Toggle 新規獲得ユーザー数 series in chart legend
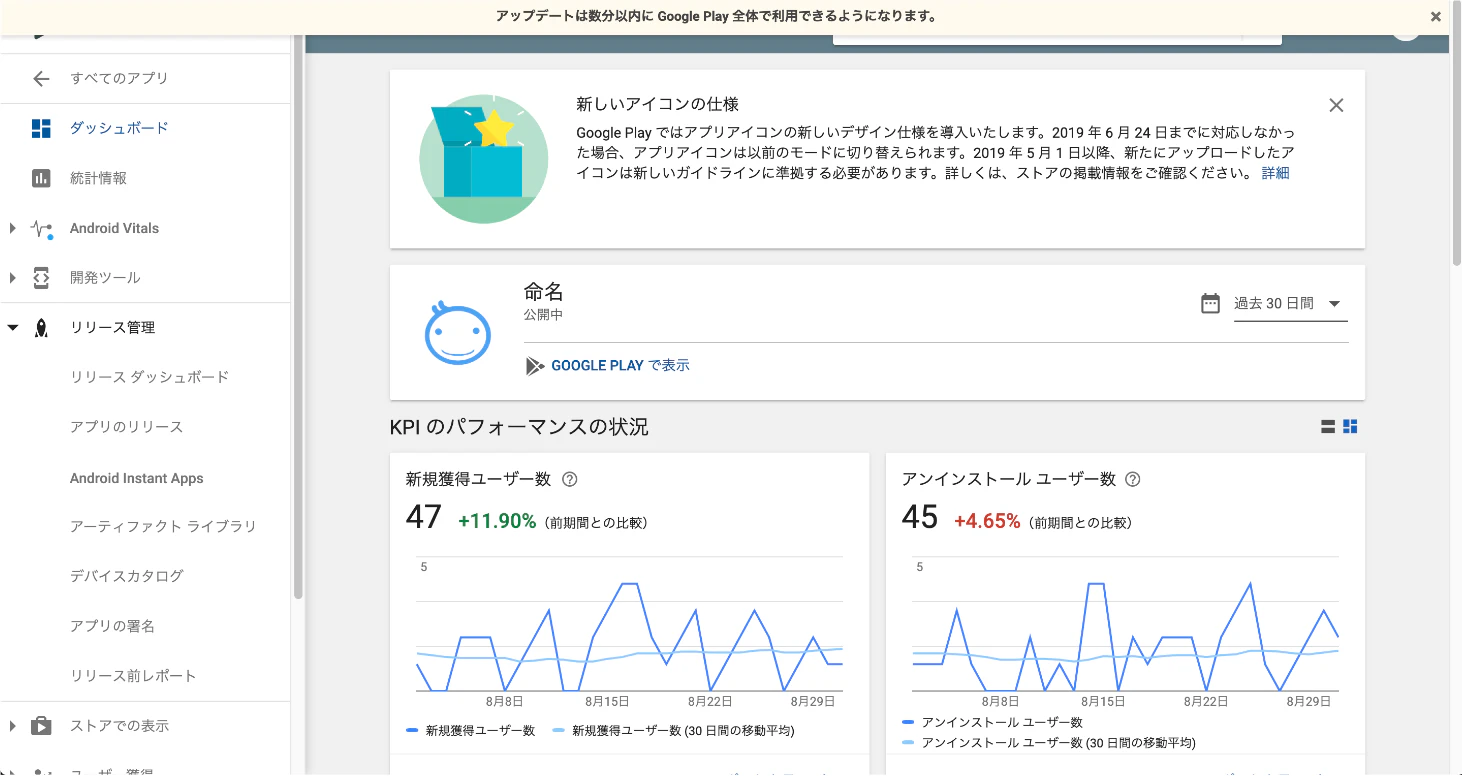Screen dimensions: 1462x776 471,731
